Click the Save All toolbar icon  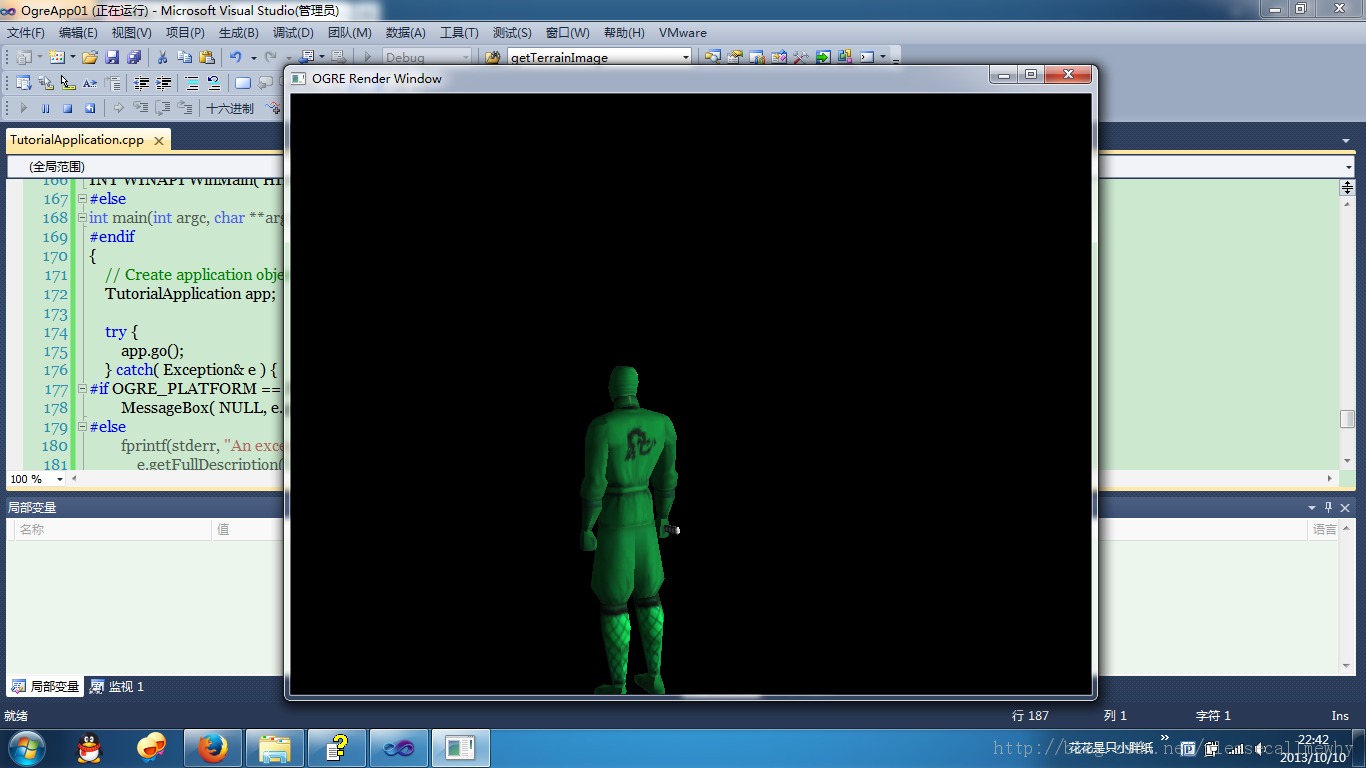(136, 57)
